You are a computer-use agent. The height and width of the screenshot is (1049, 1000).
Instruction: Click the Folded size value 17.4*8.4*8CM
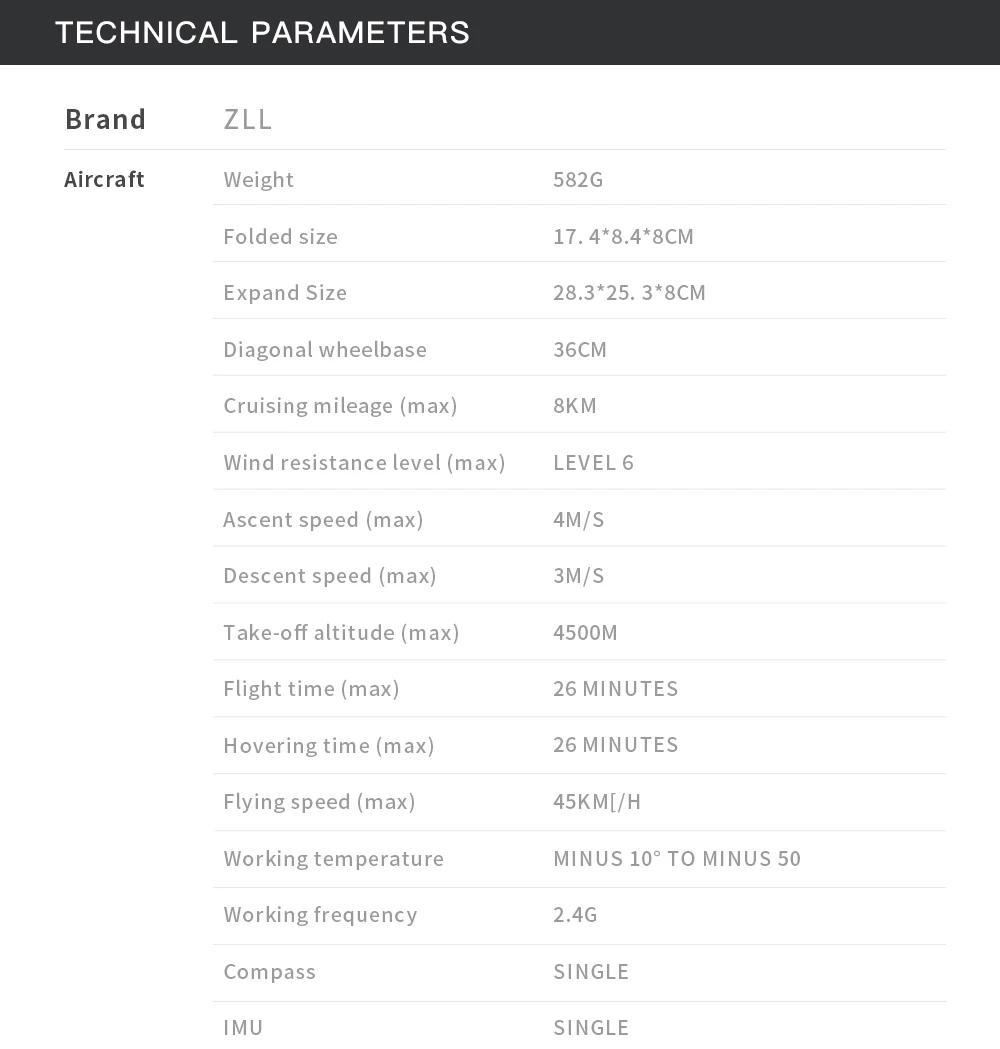[623, 237]
